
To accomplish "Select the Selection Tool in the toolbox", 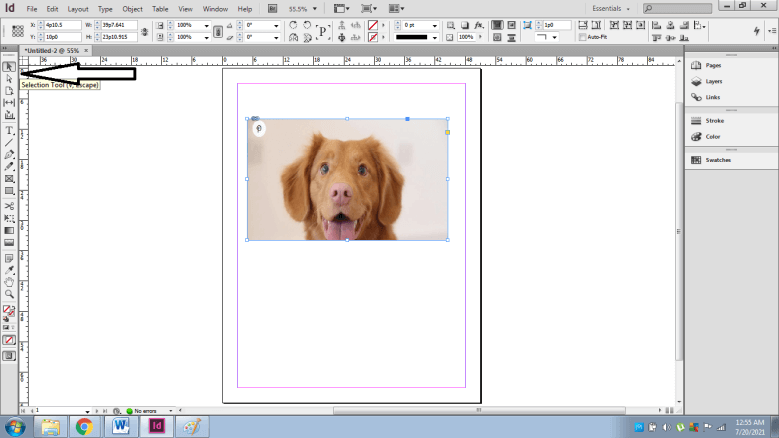I will click(9, 67).
